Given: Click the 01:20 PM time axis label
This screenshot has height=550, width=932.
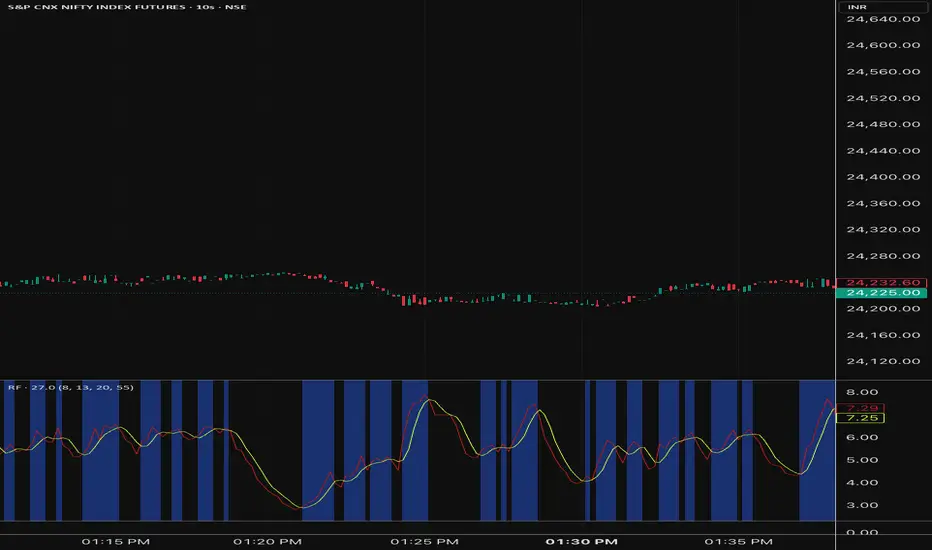Looking at the screenshot, I should (267, 542).
